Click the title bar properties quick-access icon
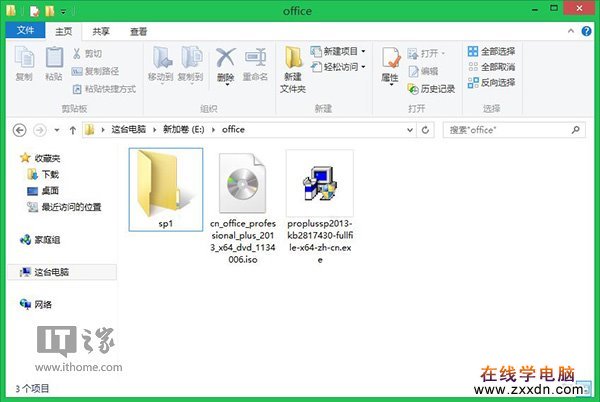 coord(34,11)
